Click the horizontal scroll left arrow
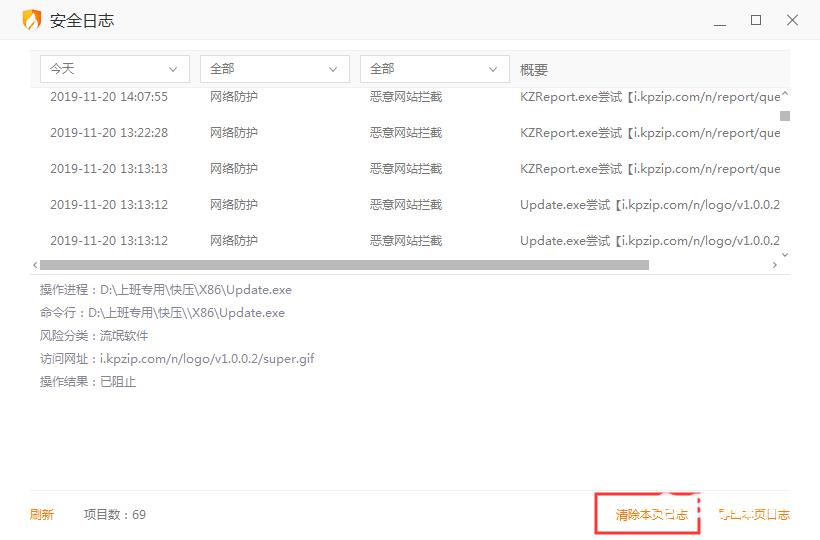 [35, 265]
